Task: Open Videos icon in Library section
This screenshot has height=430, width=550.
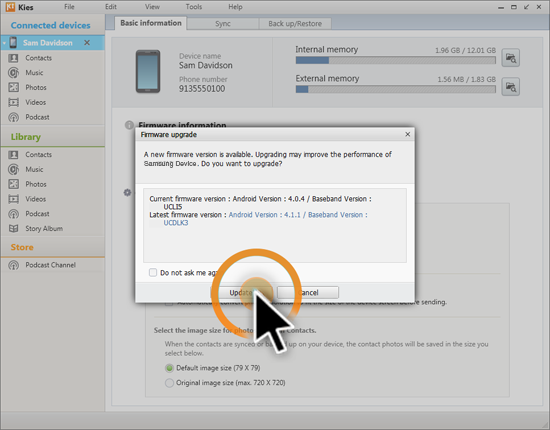Action: (x=13, y=199)
